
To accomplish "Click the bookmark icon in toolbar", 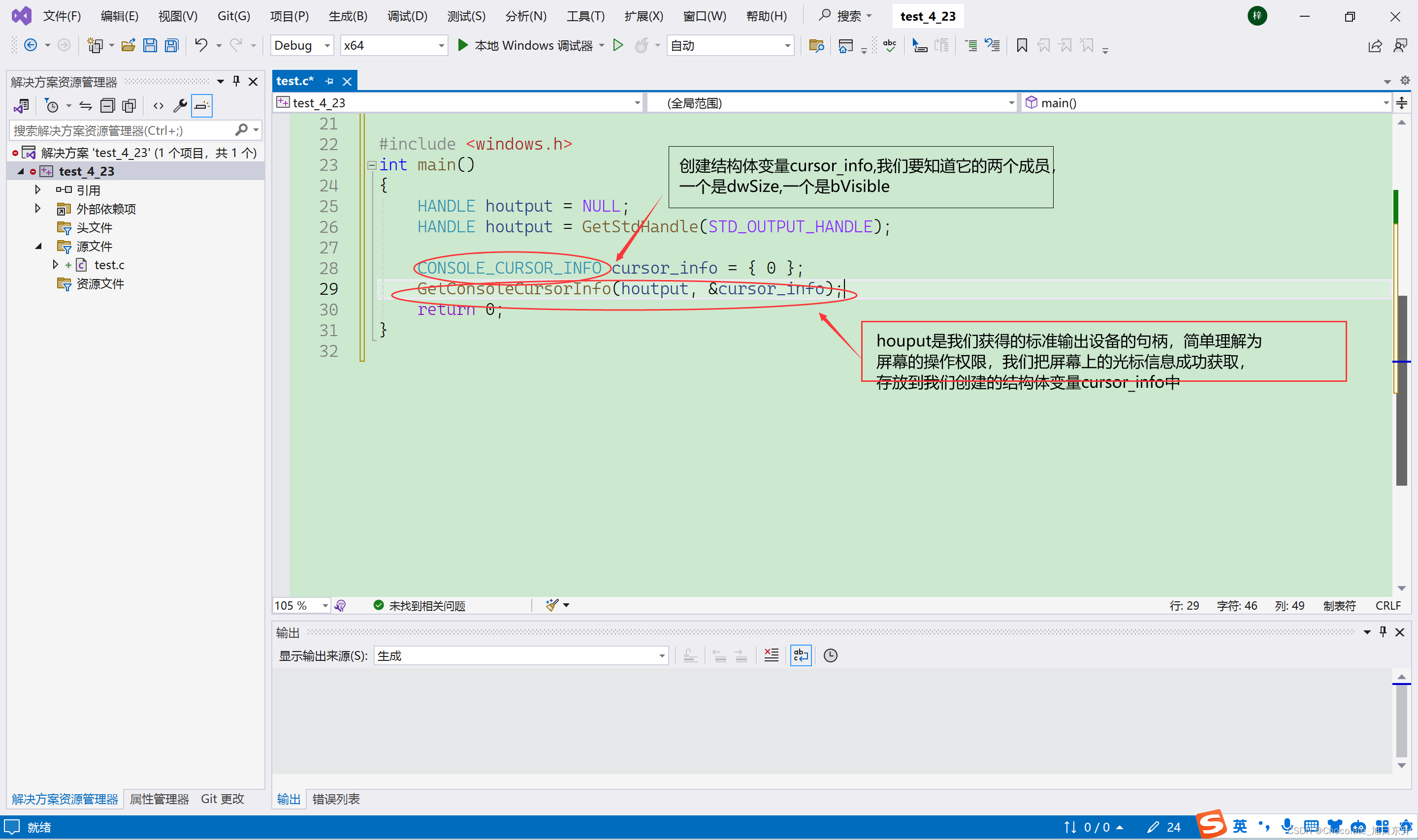I will (1022, 45).
